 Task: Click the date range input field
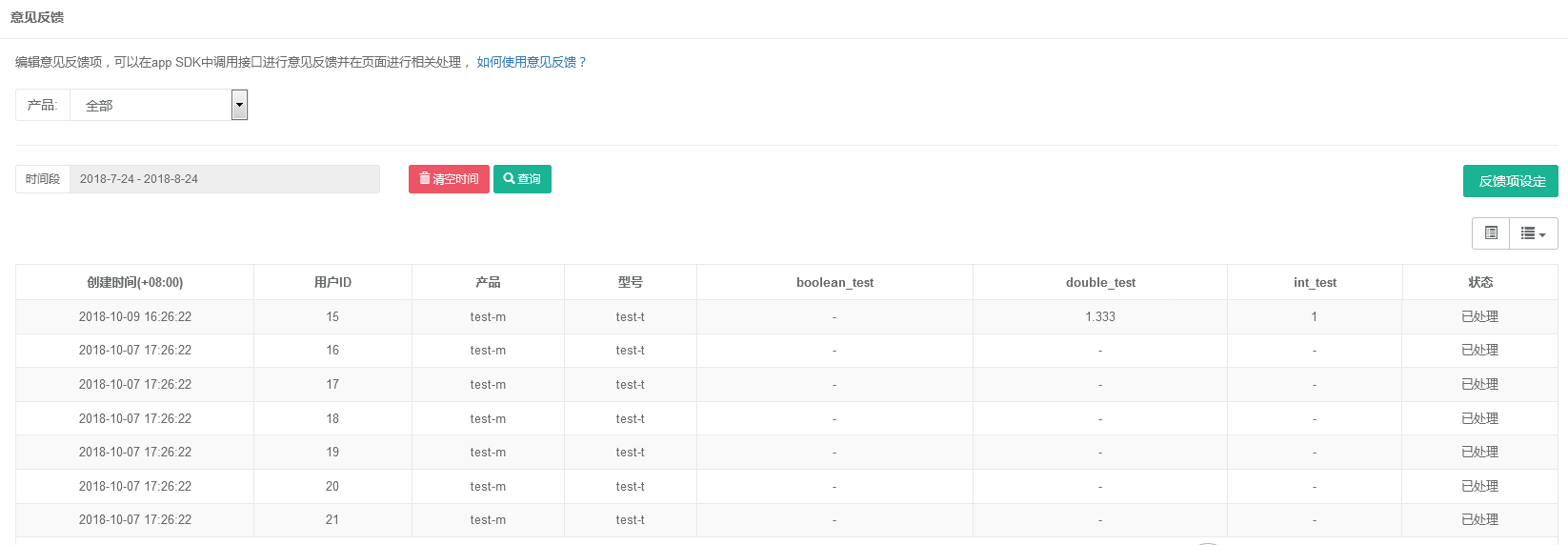224,179
